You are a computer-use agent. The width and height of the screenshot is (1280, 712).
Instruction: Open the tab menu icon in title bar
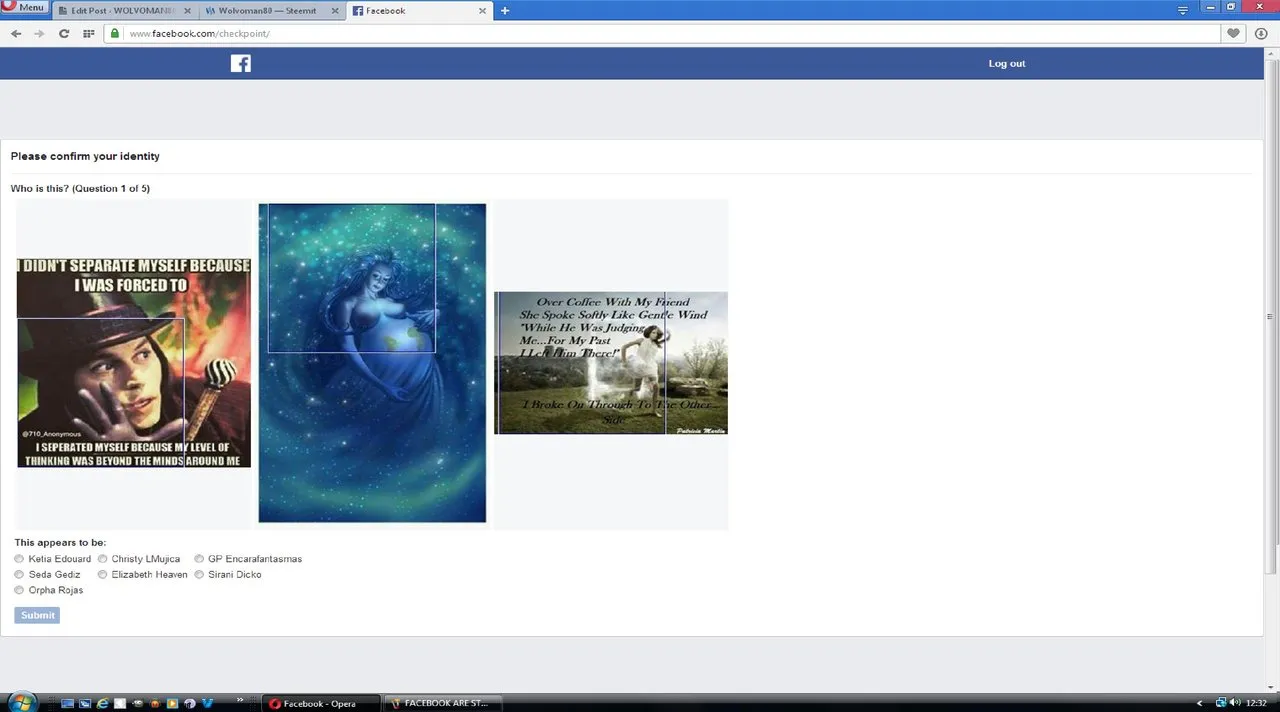(x=1183, y=10)
